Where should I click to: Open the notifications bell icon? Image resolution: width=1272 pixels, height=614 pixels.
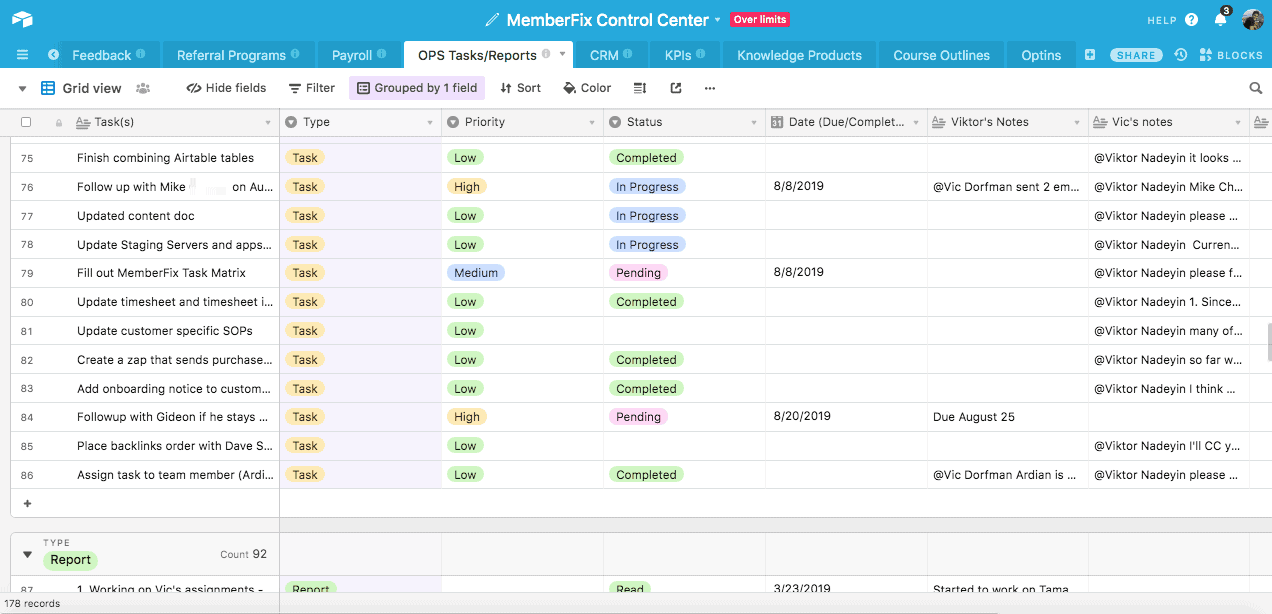coord(1220,20)
